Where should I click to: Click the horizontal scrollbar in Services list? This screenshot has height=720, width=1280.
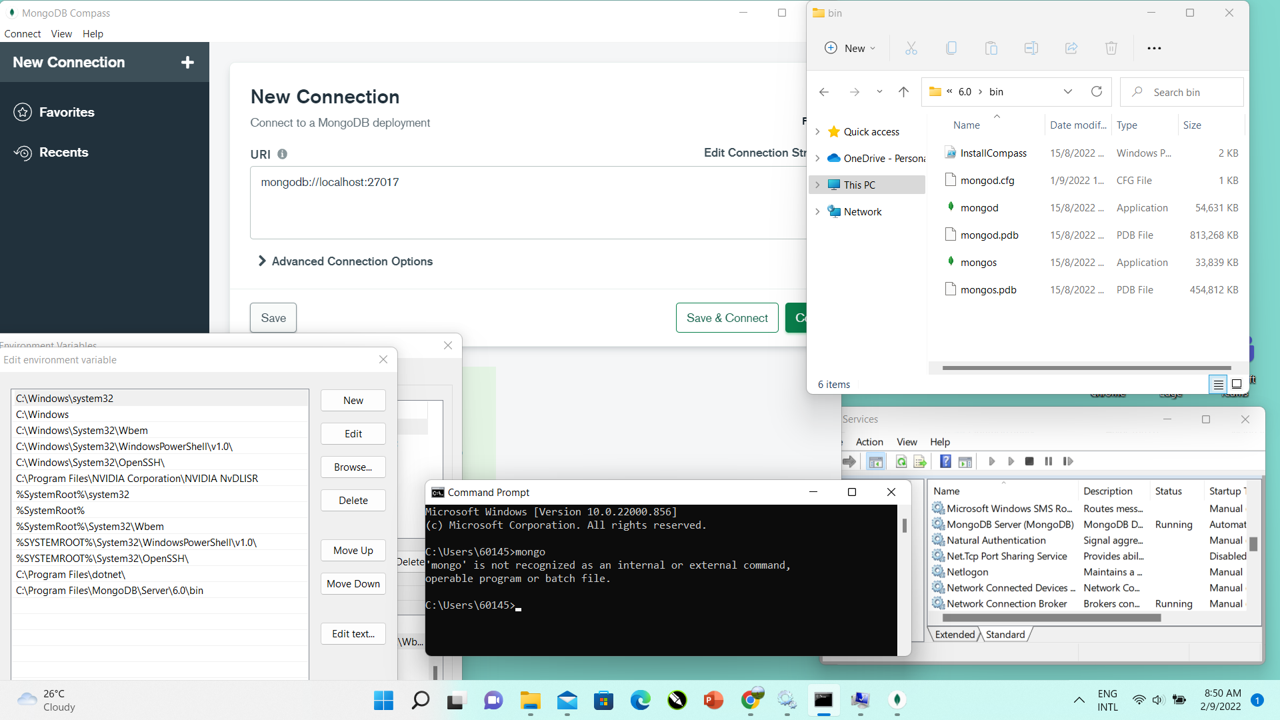(x=1050, y=618)
